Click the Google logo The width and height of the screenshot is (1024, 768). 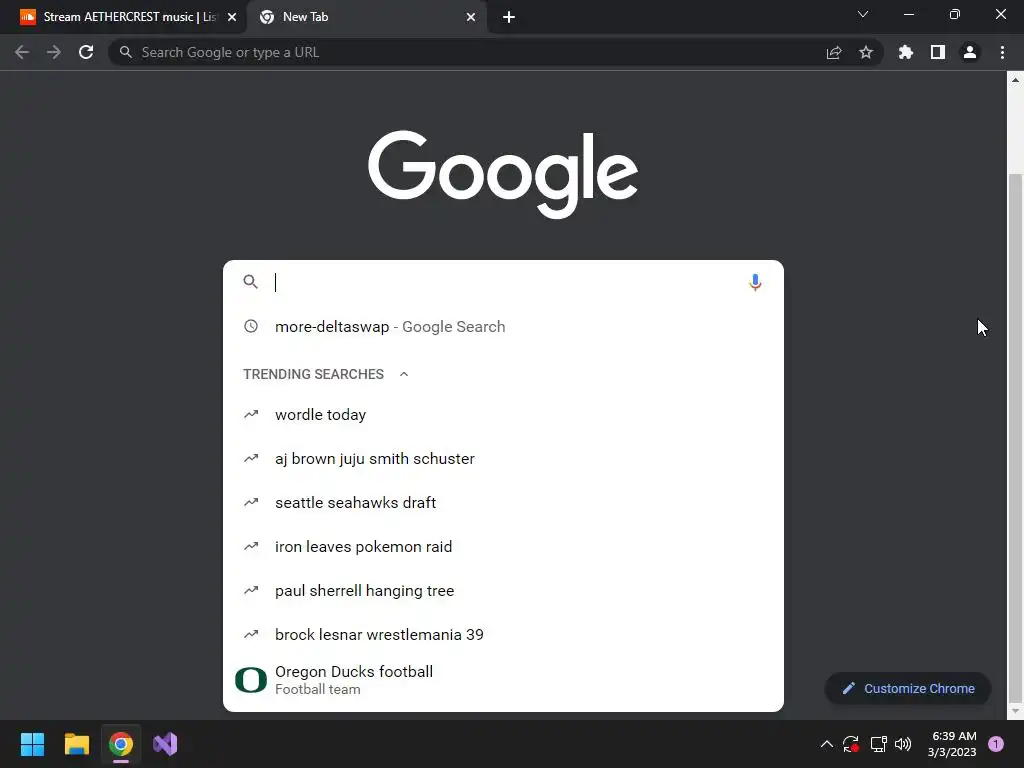pos(503,174)
